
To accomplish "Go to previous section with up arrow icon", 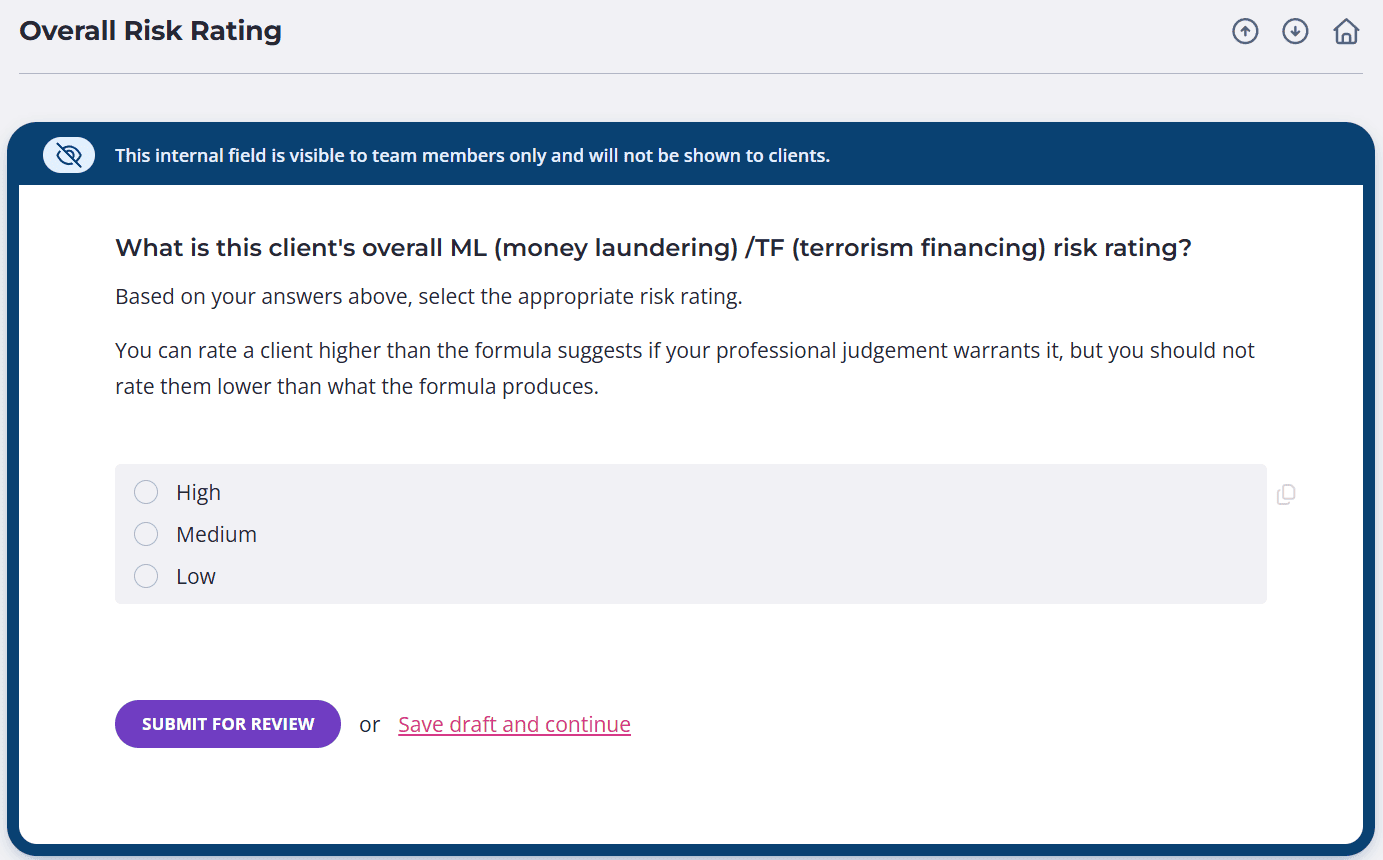I will click(1245, 32).
